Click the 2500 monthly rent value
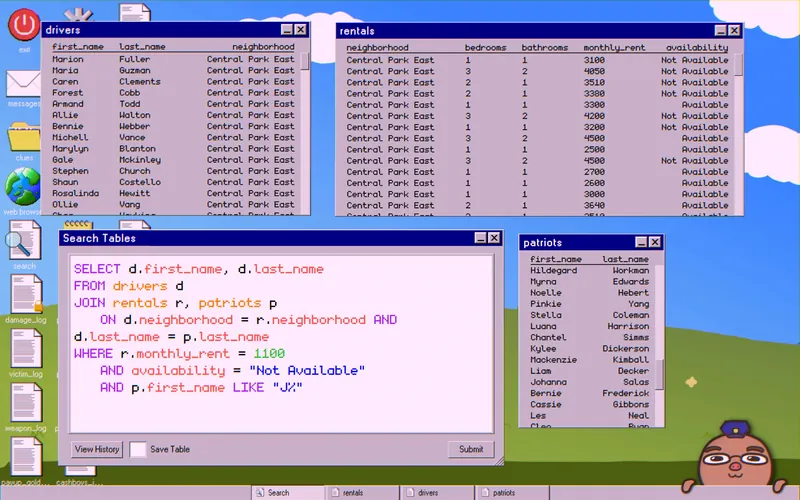 coord(594,149)
